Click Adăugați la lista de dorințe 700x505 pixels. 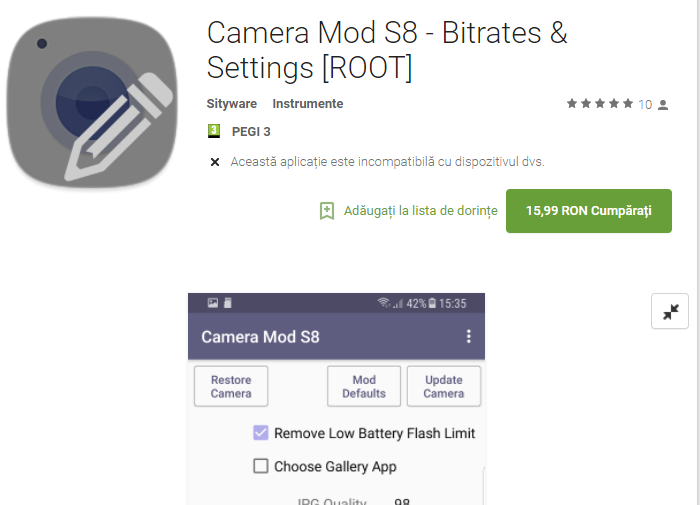point(420,211)
